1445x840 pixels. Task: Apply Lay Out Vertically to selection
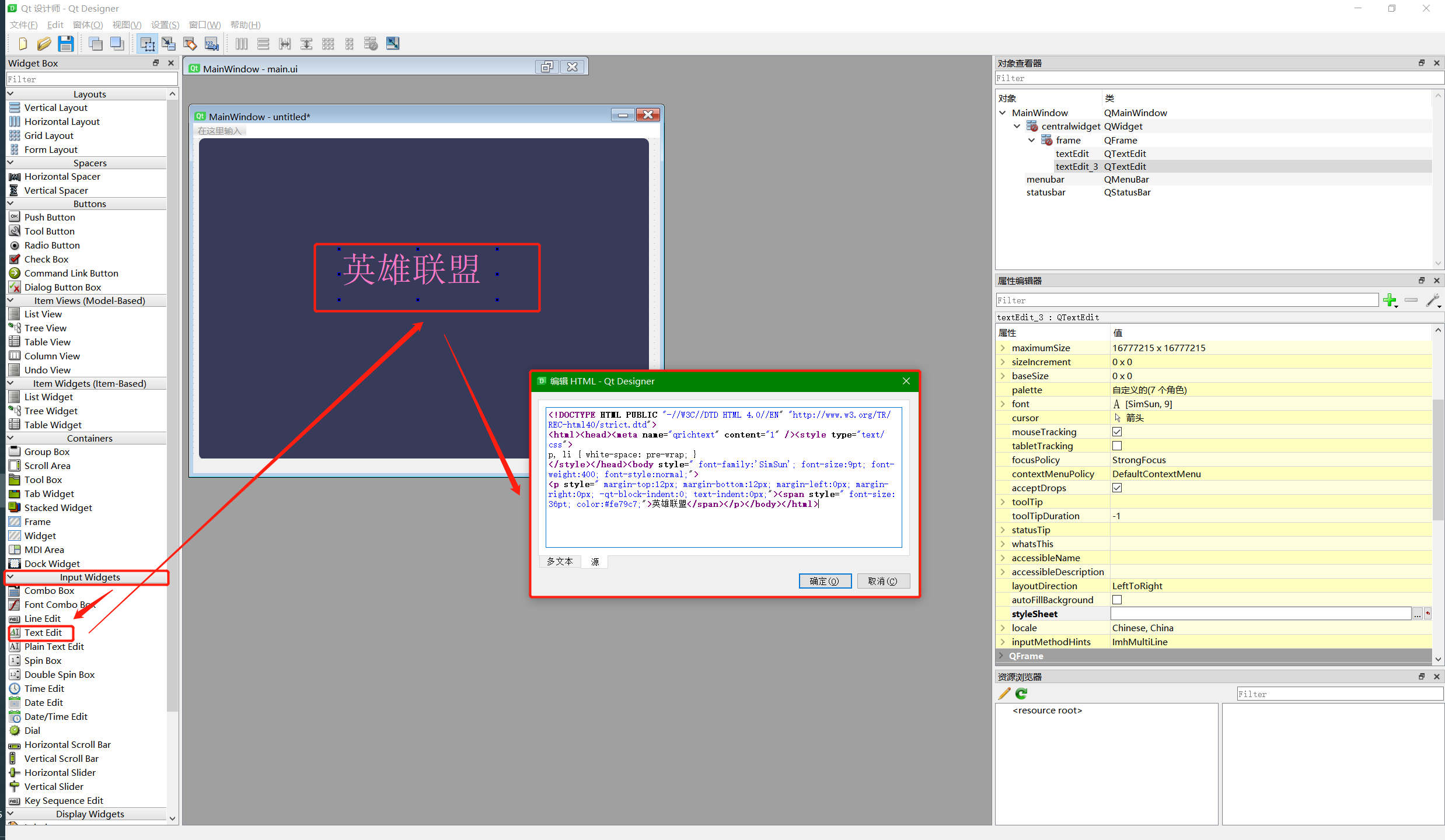[263, 43]
